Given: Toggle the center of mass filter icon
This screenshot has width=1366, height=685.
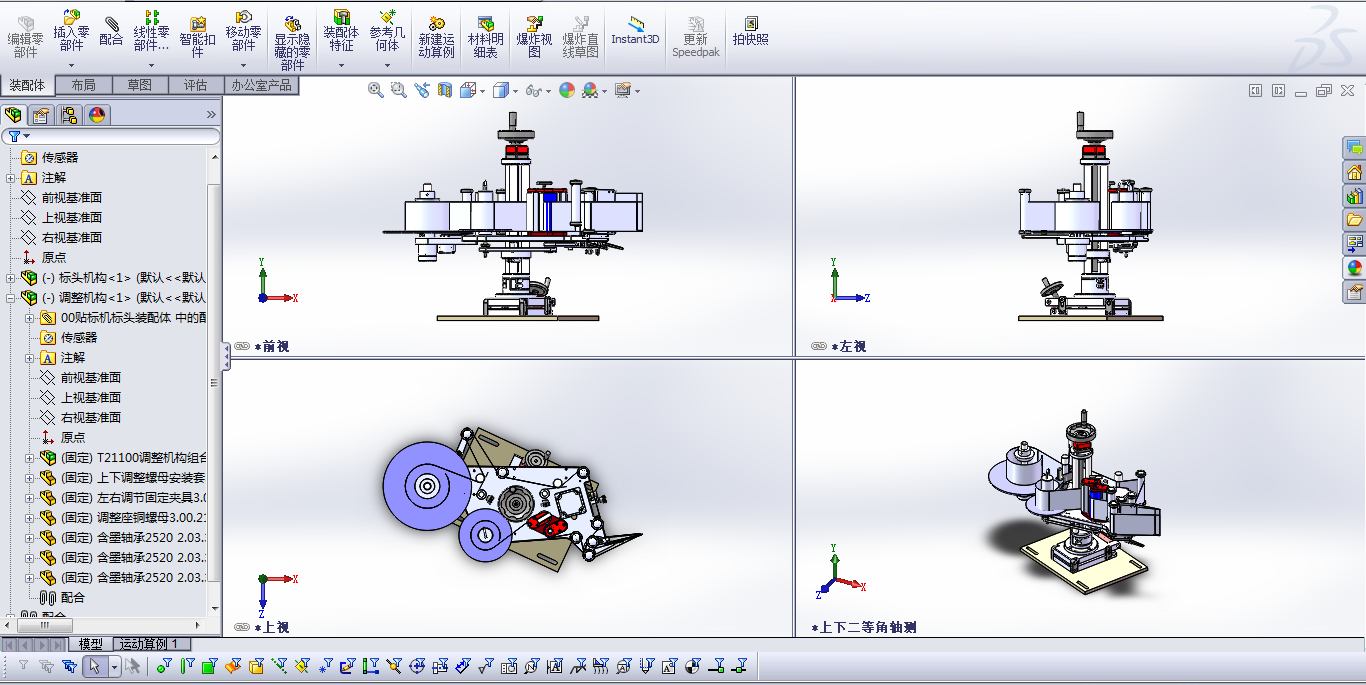Looking at the screenshot, I should (692, 666).
